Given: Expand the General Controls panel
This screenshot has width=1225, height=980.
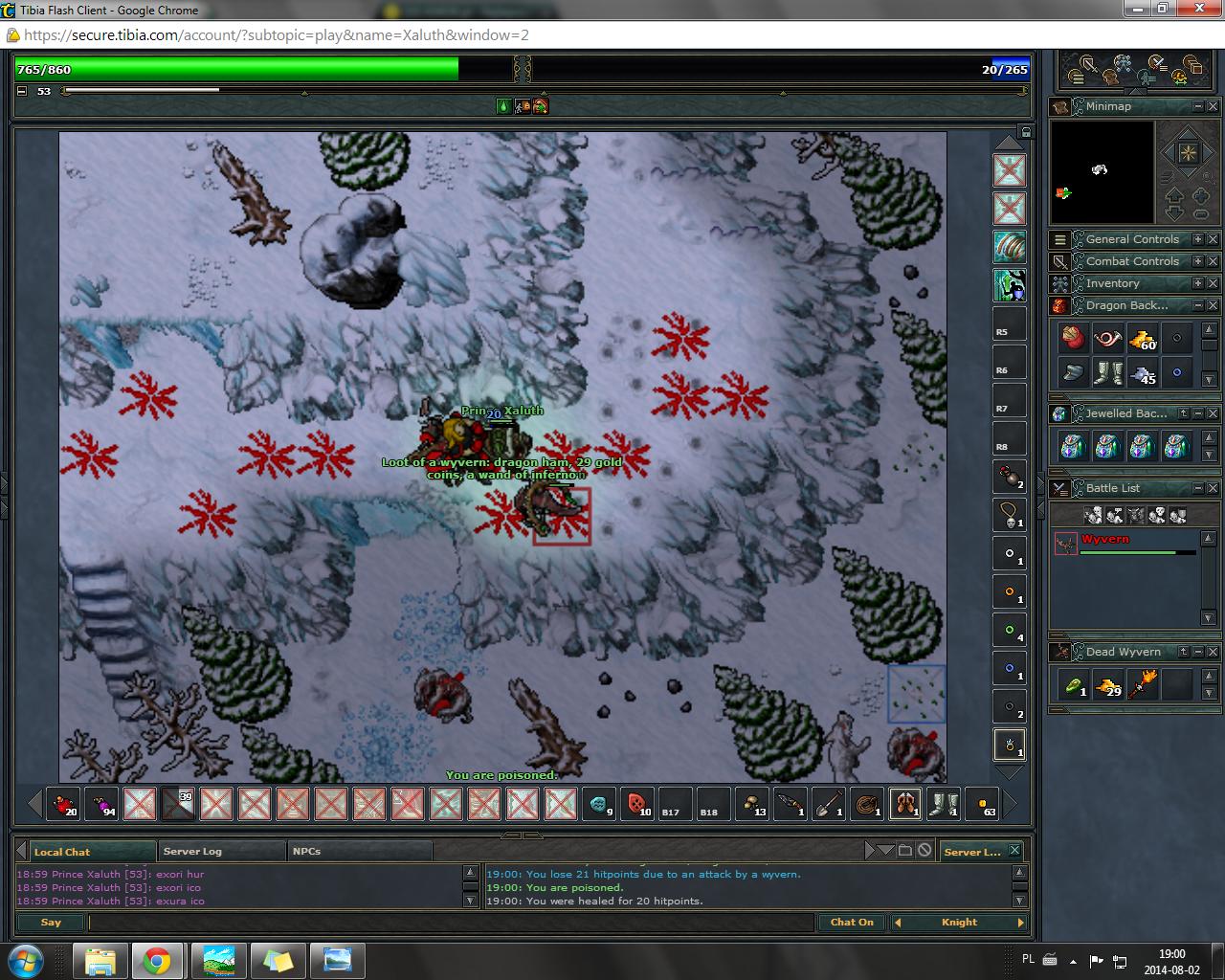Looking at the screenshot, I should (1196, 239).
